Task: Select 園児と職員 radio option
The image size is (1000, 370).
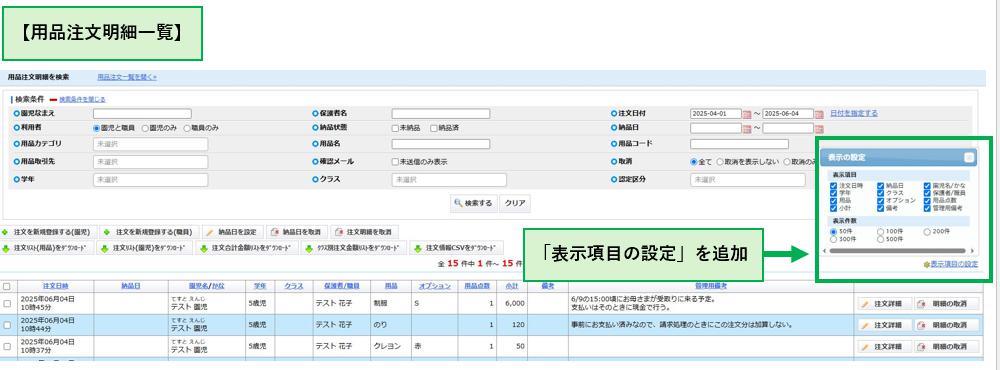Action: pos(97,128)
